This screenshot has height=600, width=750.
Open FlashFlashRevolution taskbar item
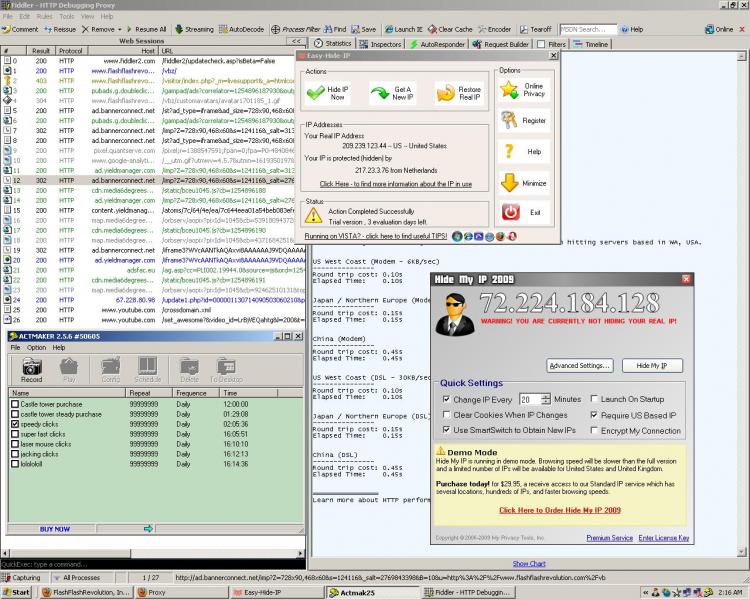tap(86, 592)
